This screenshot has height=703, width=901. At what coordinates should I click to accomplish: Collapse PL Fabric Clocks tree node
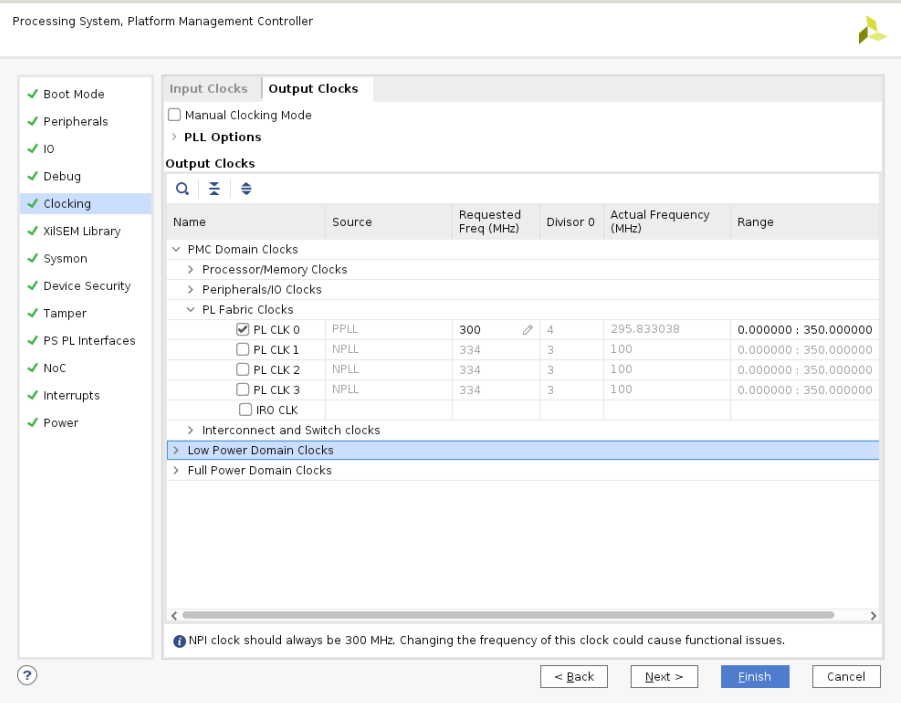click(x=191, y=310)
